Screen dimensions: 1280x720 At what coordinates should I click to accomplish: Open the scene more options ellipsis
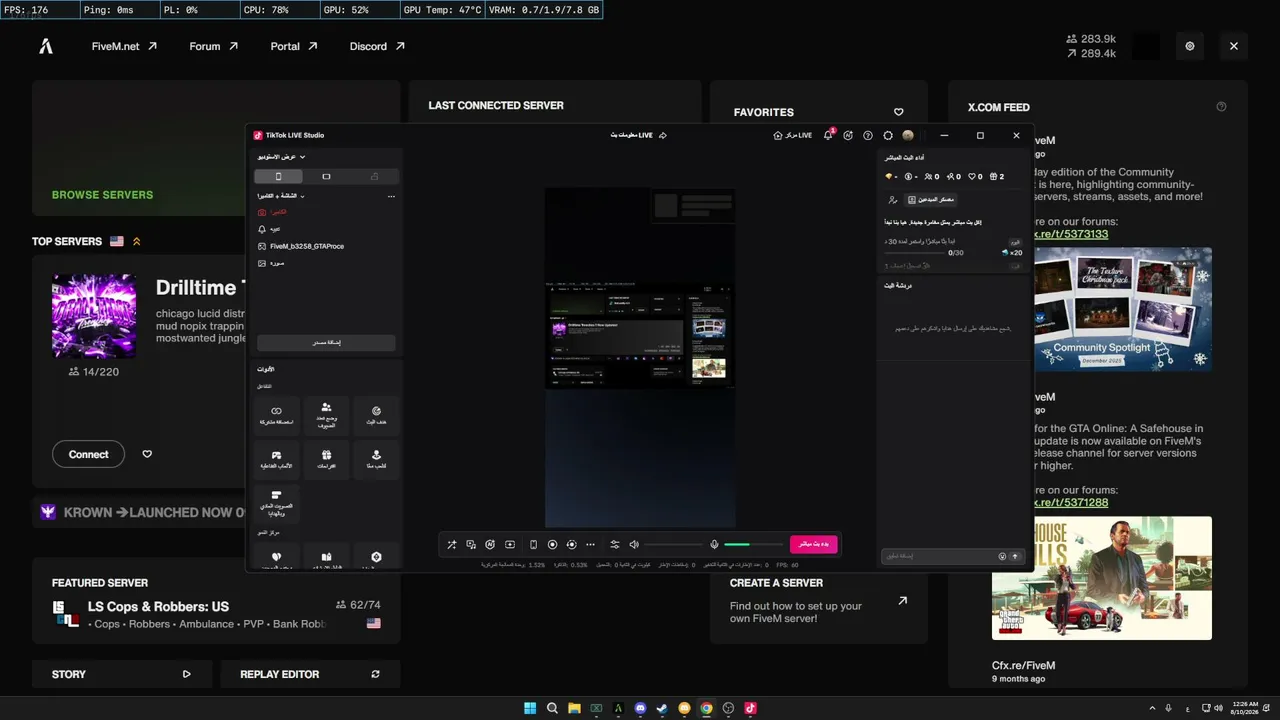(391, 196)
